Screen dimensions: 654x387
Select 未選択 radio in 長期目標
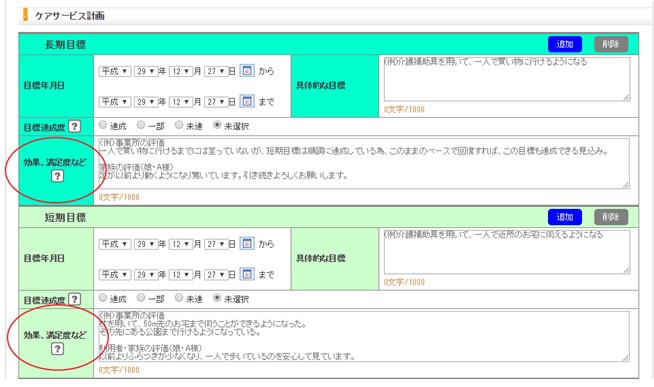[217, 125]
